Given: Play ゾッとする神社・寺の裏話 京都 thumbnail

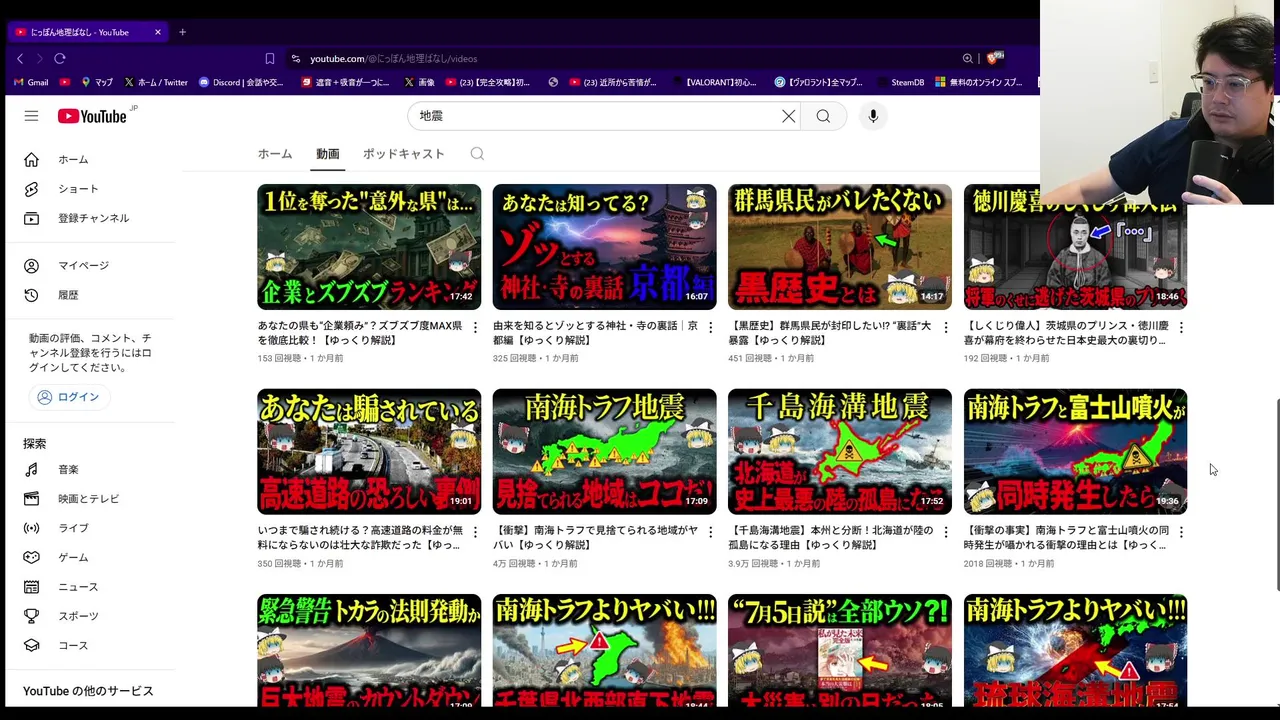Looking at the screenshot, I should 604,247.
